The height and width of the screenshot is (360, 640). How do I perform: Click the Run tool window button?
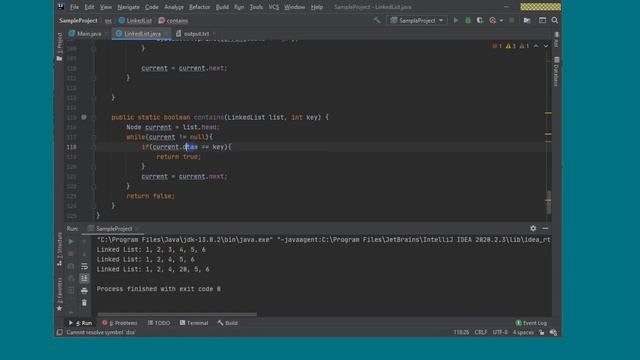80,323
